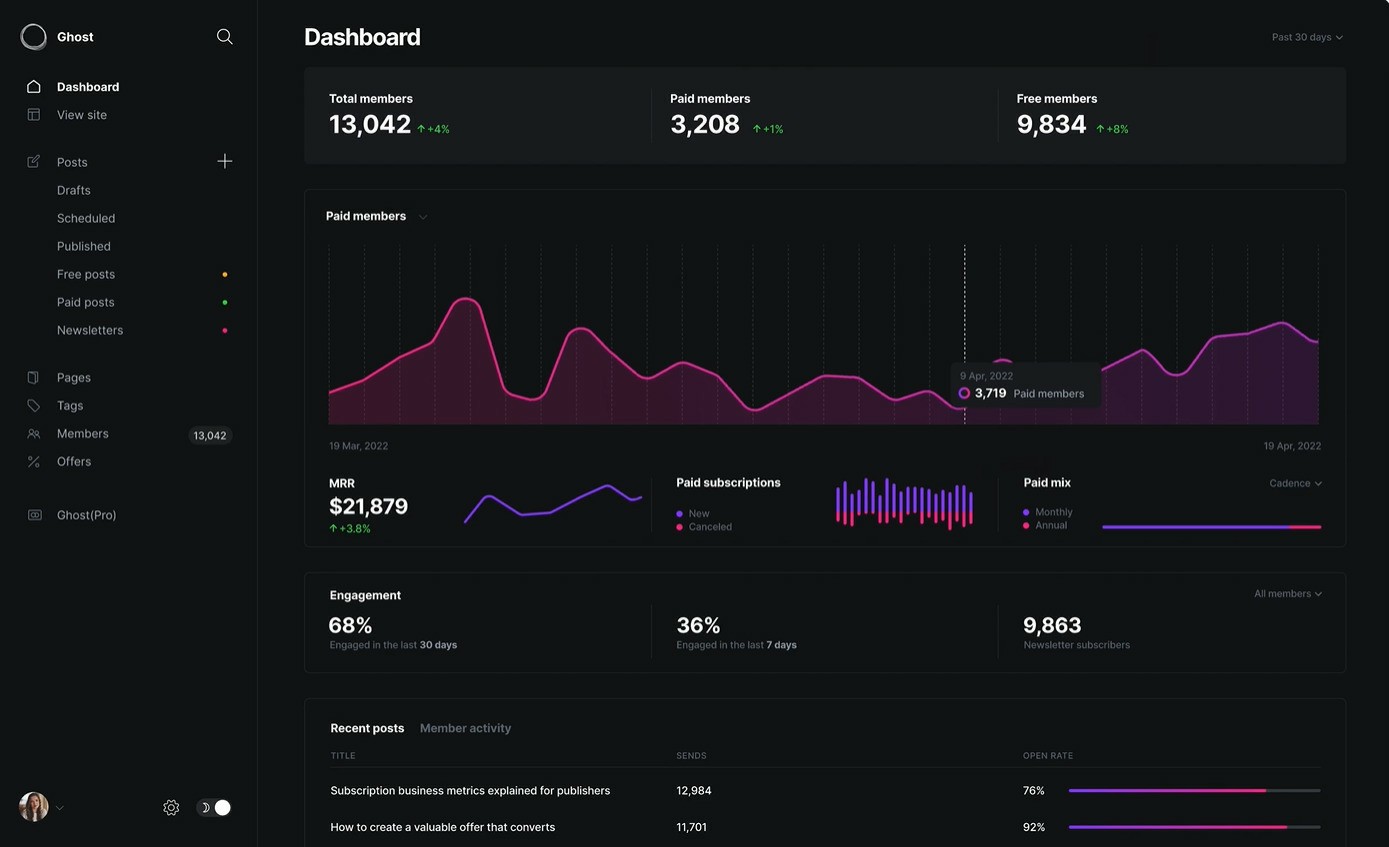Open the Past 30 days dropdown

point(1306,37)
